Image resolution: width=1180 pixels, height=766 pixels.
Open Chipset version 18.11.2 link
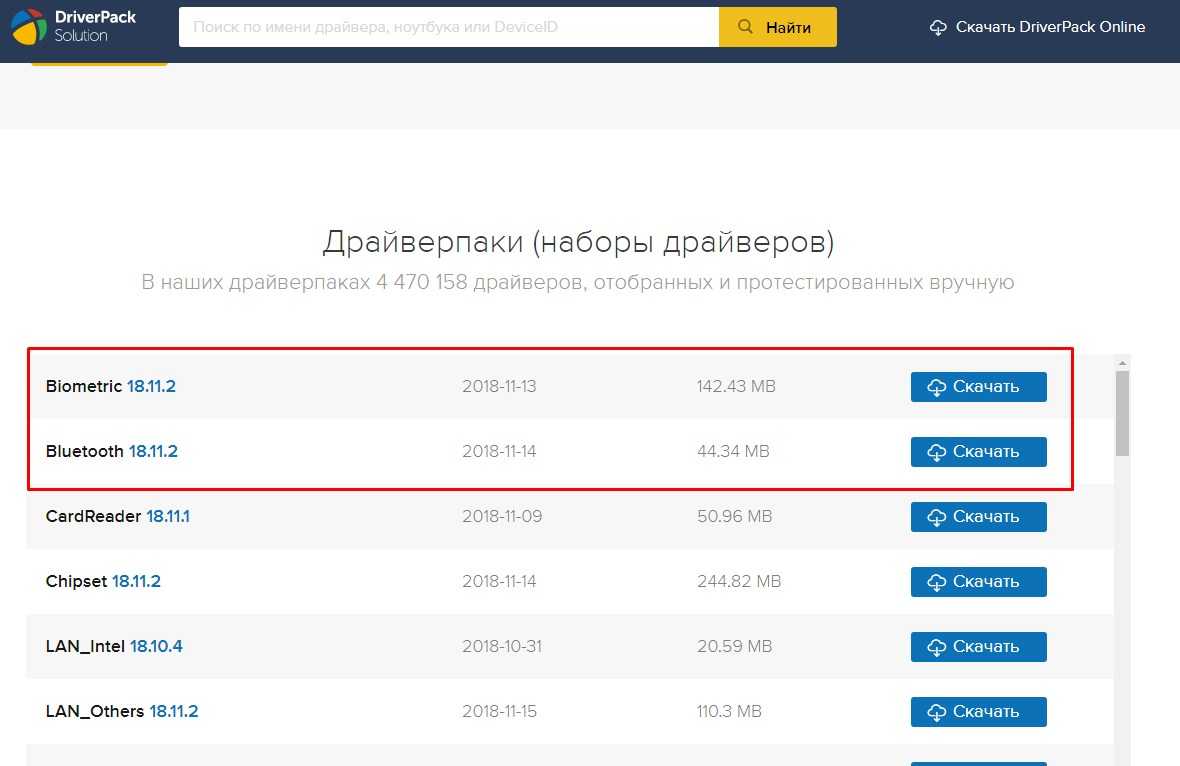pyautogui.click(x=136, y=581)
